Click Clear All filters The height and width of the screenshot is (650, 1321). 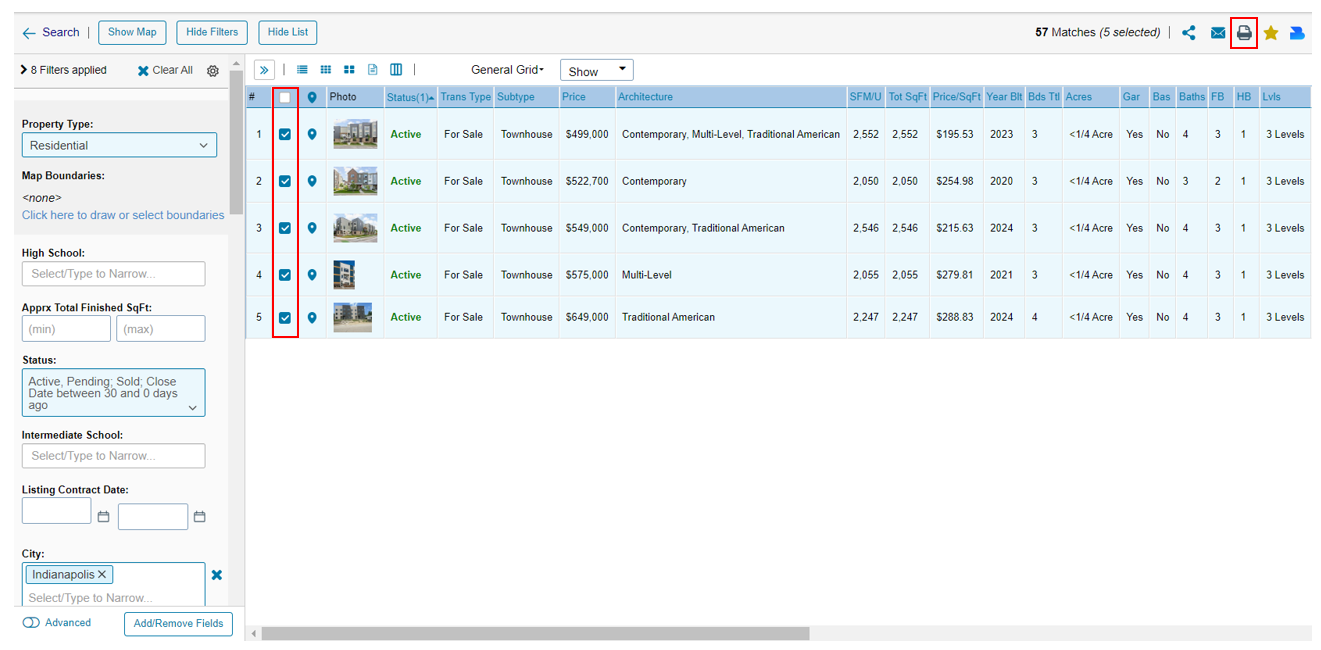coord(165,70)
